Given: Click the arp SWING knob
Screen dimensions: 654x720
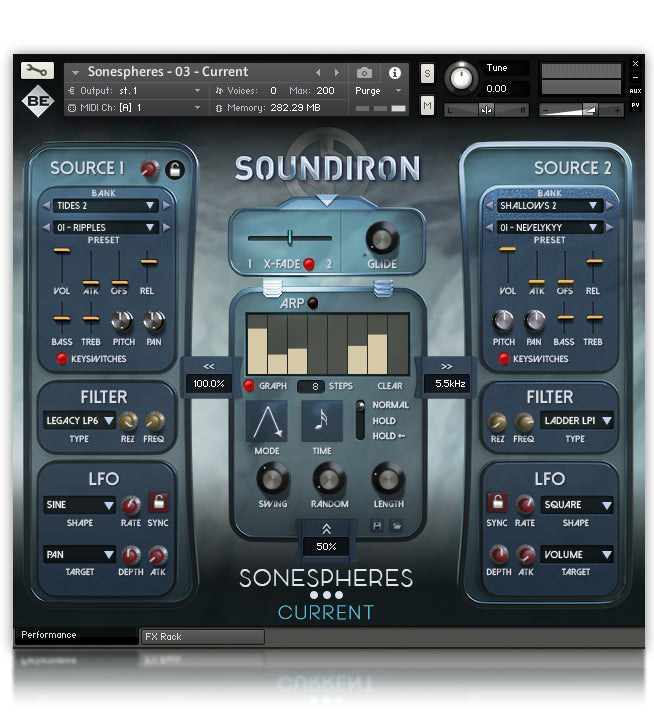Looking at the screenshot, I should coord(273,479).
